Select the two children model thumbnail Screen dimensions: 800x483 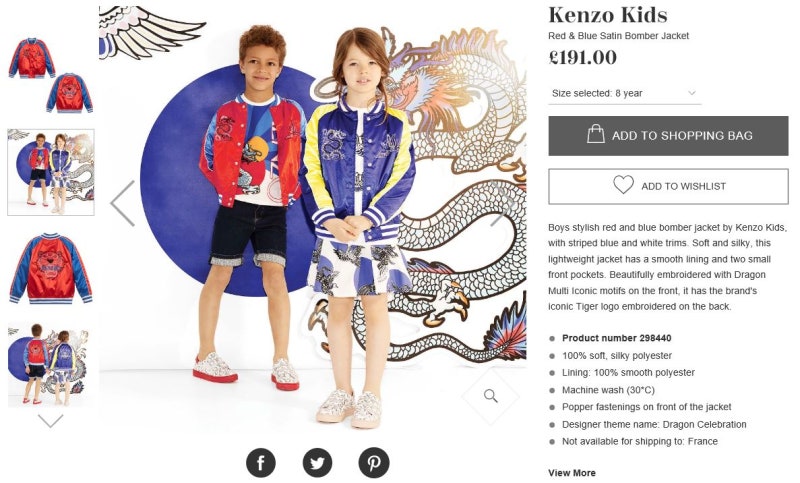click(51, 172)
